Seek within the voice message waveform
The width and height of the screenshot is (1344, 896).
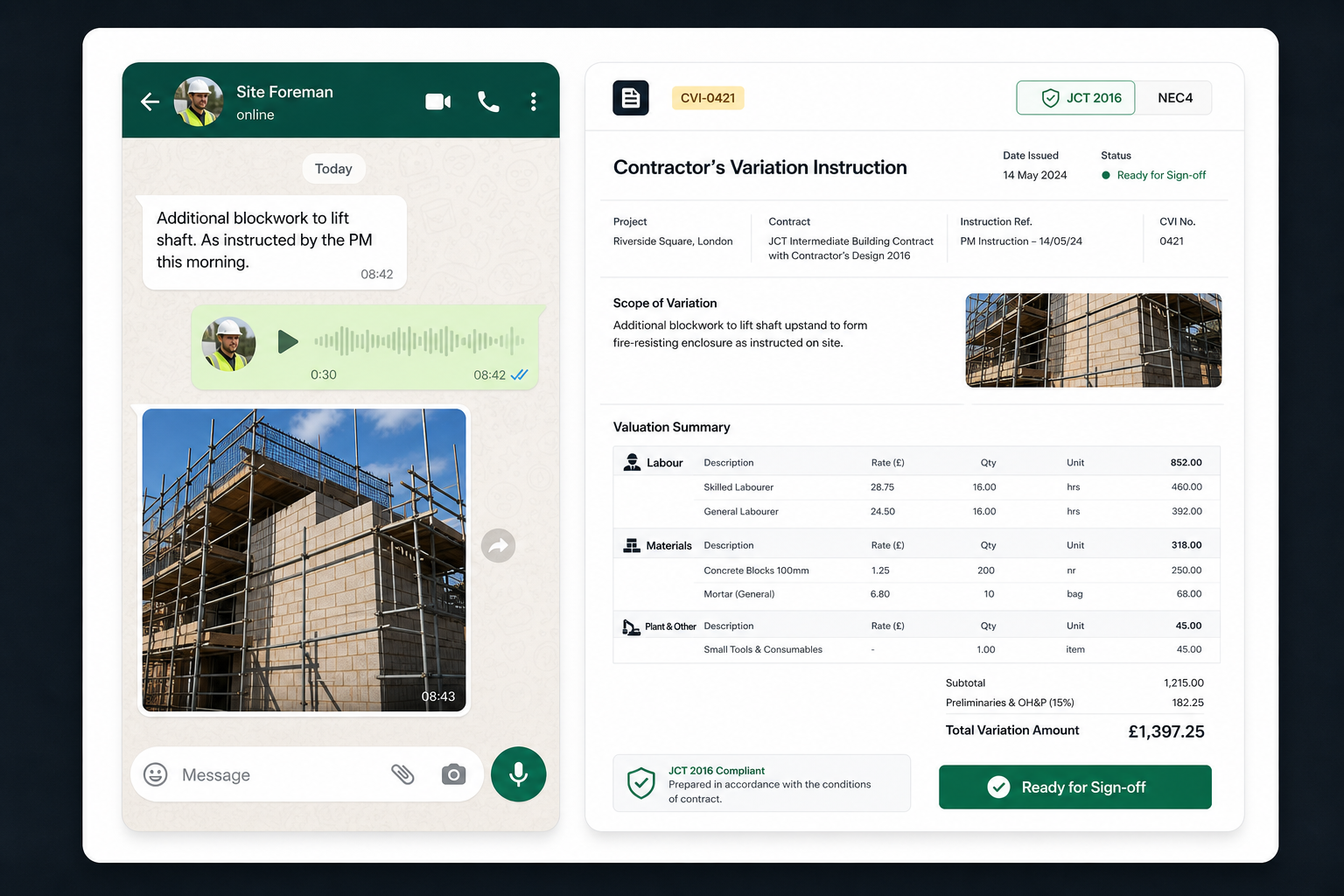419,340
